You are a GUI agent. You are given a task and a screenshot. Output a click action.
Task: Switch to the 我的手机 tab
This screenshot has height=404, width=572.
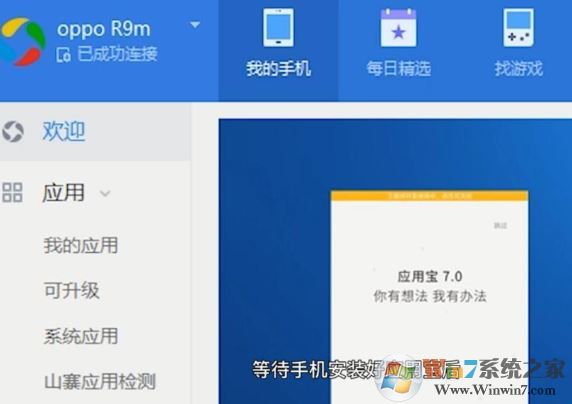point(278,51)
